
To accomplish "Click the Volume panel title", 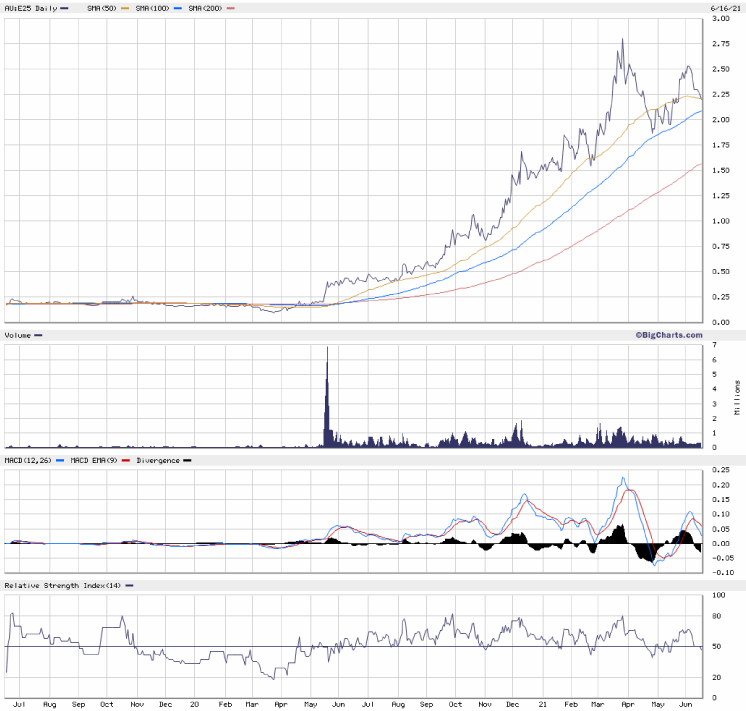I will tap(19, 336).
